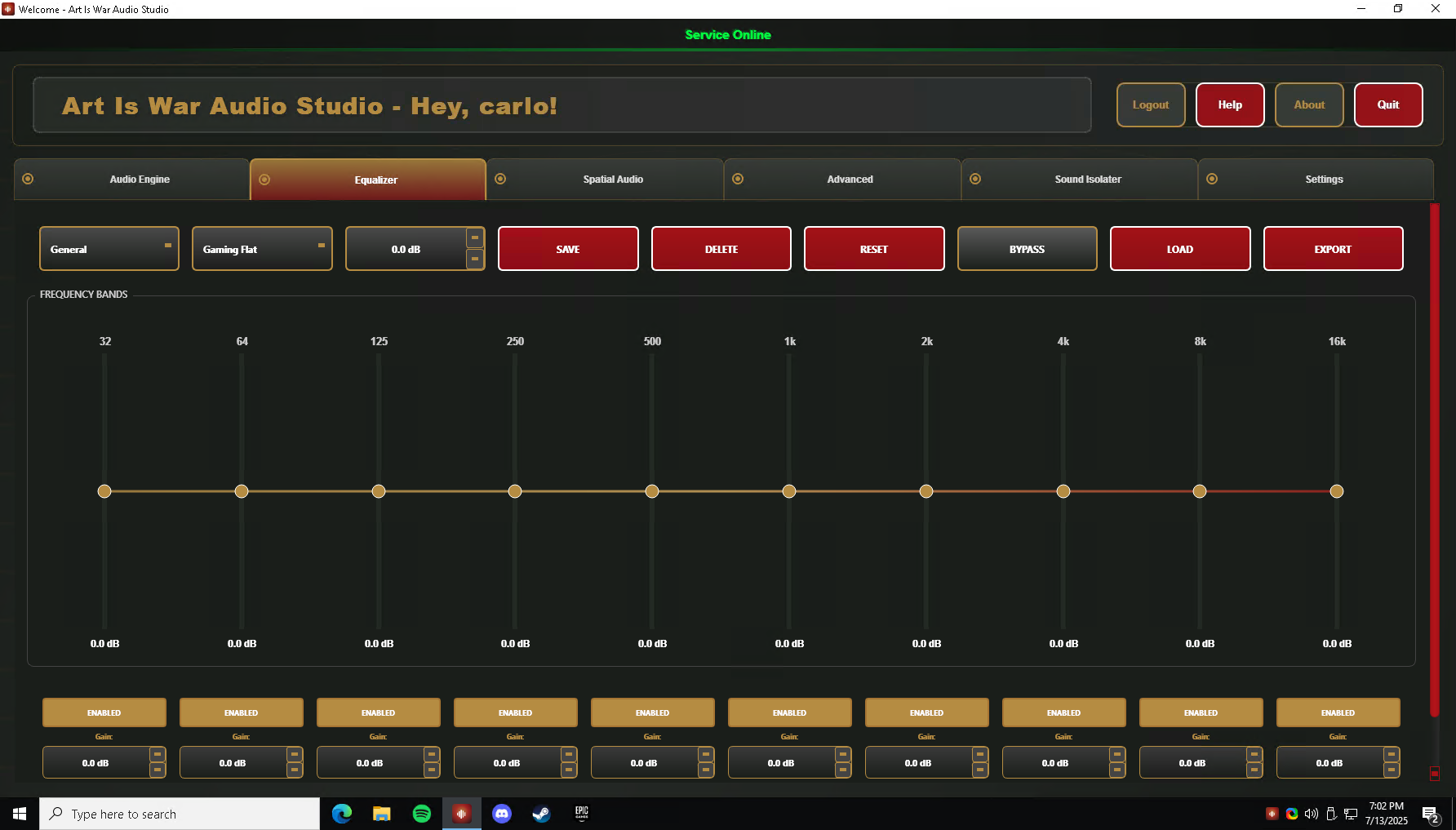Decrease the 2k band gain stepper
This screenshot has width=1456, height=830.
[980, 770]
